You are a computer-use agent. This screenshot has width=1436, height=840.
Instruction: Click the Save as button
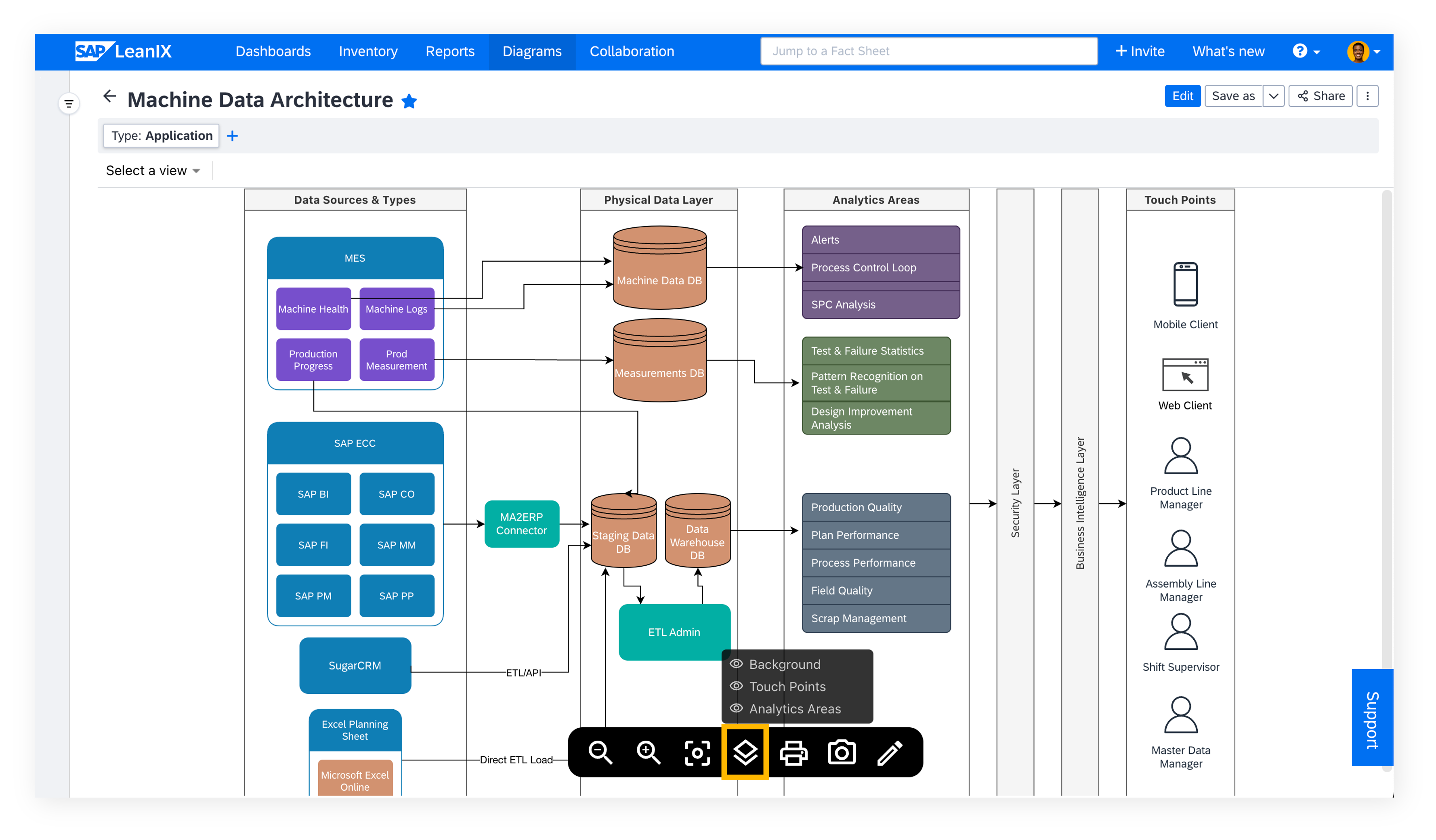(1233, 96)
